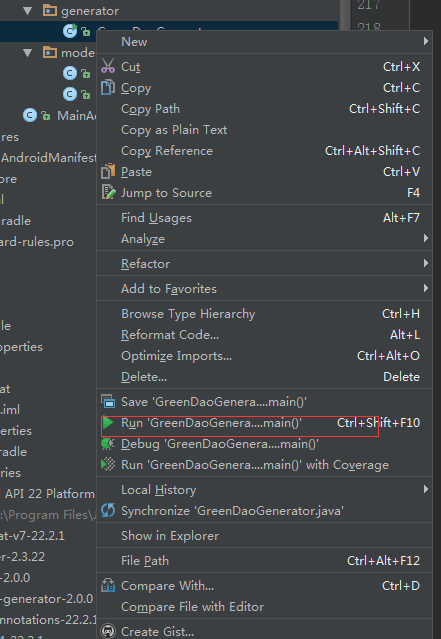
Task: Open the New submenu
Action: coord(265,42)
